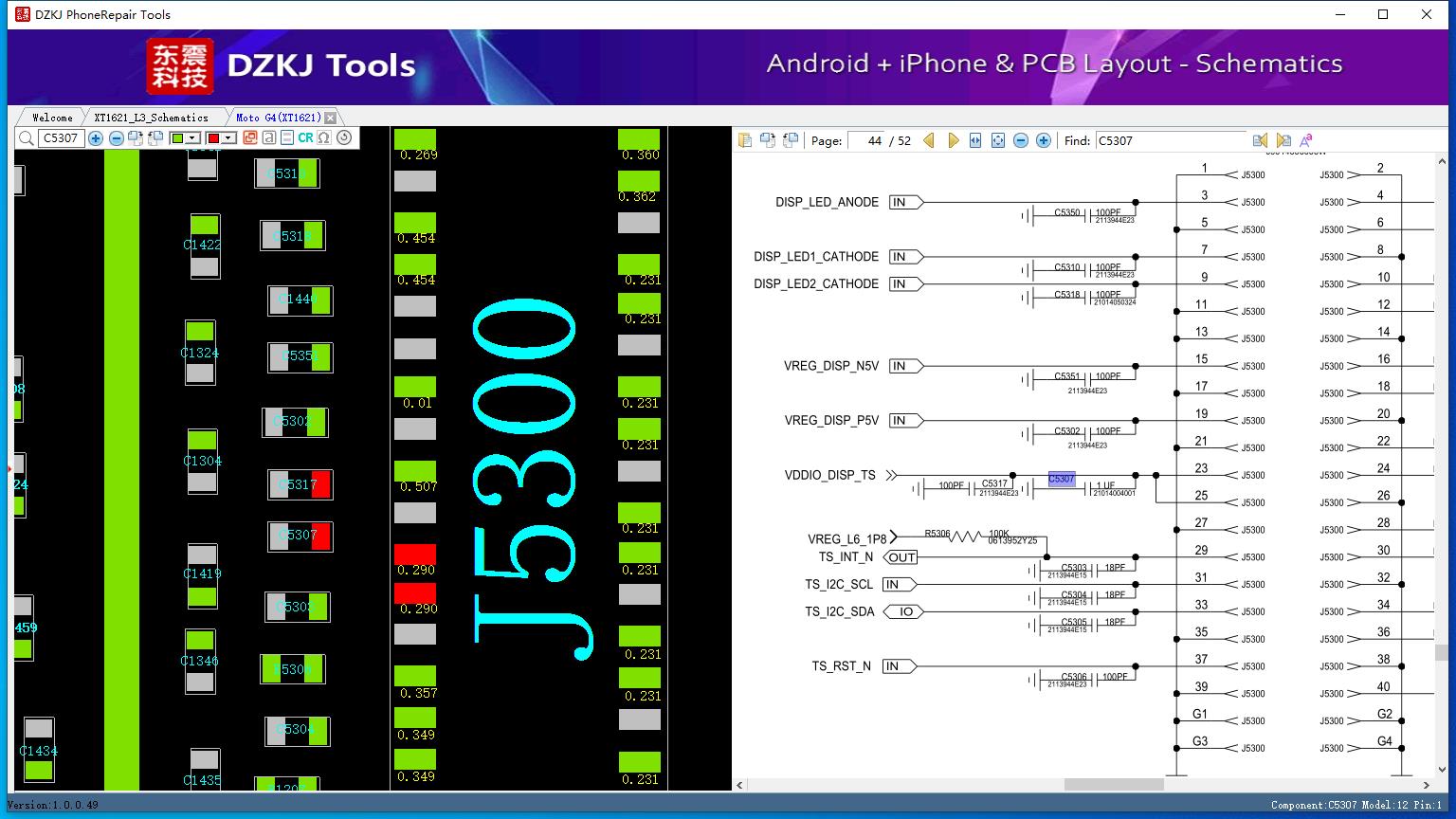
Task: Open the red color dropdown arrow
Action: click(x=228, y=138)
